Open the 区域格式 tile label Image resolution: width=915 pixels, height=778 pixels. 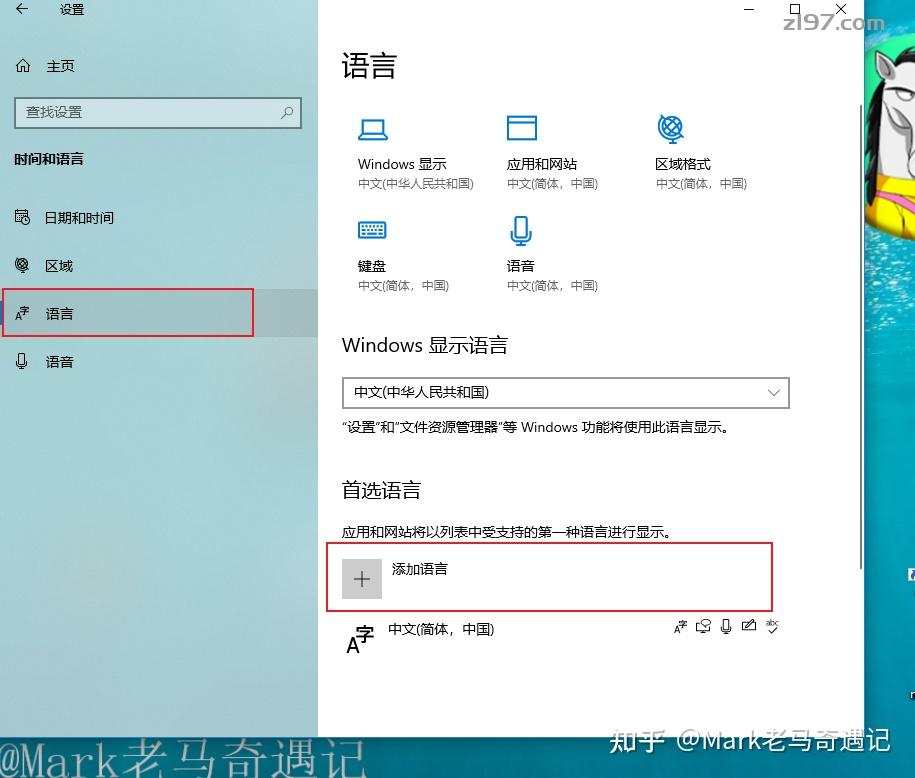[683, 164]
